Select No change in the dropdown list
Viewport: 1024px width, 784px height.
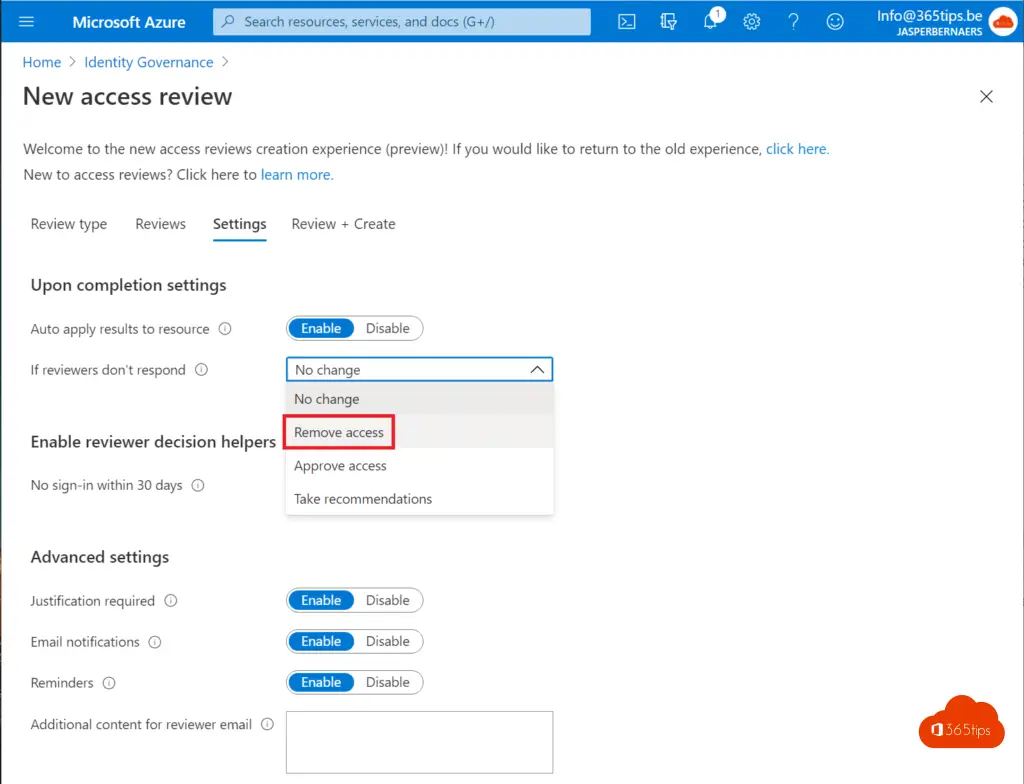coord(419,399)
